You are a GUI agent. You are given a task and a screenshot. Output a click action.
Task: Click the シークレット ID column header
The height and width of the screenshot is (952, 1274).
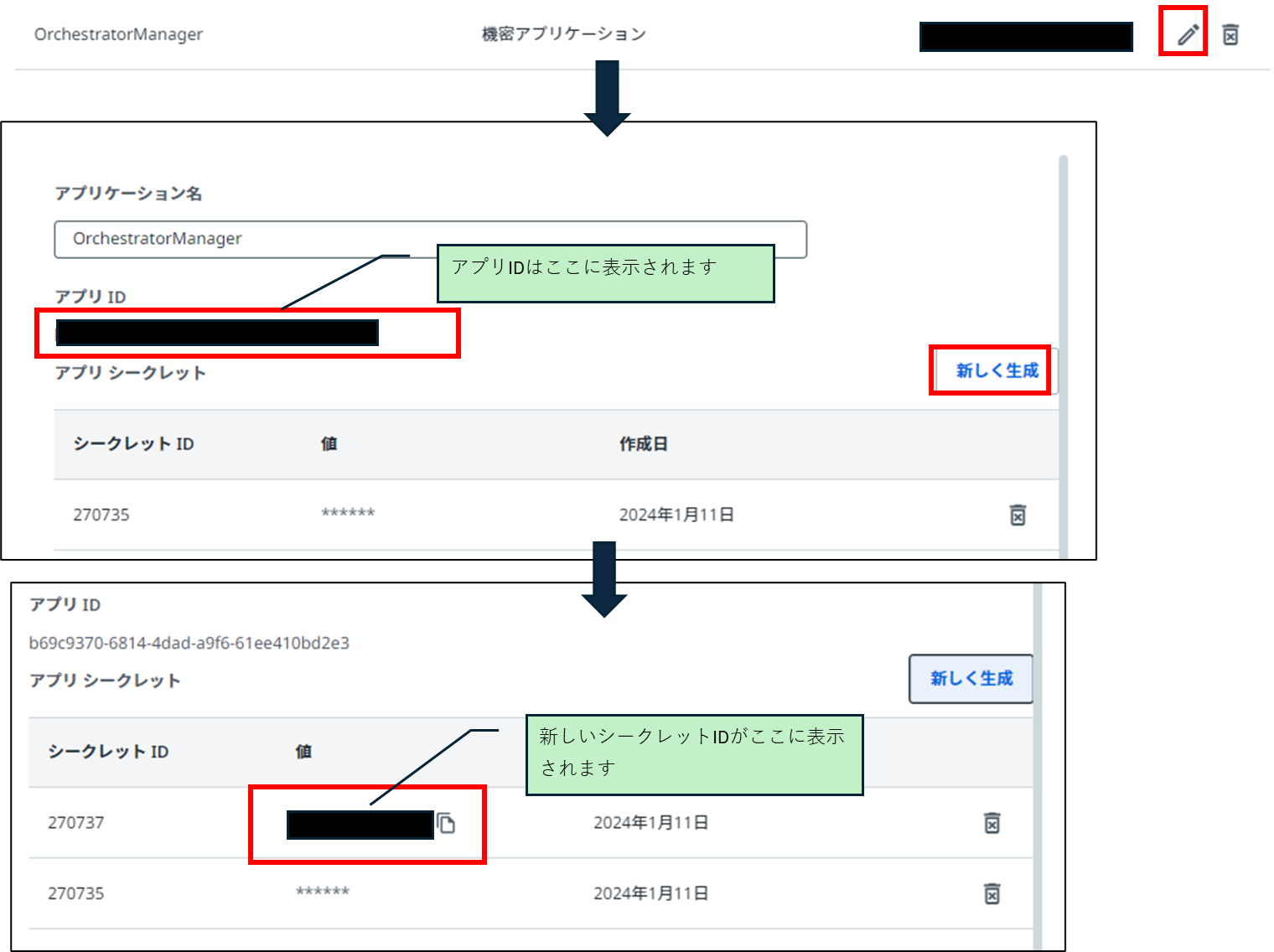[x=132, y=443]
